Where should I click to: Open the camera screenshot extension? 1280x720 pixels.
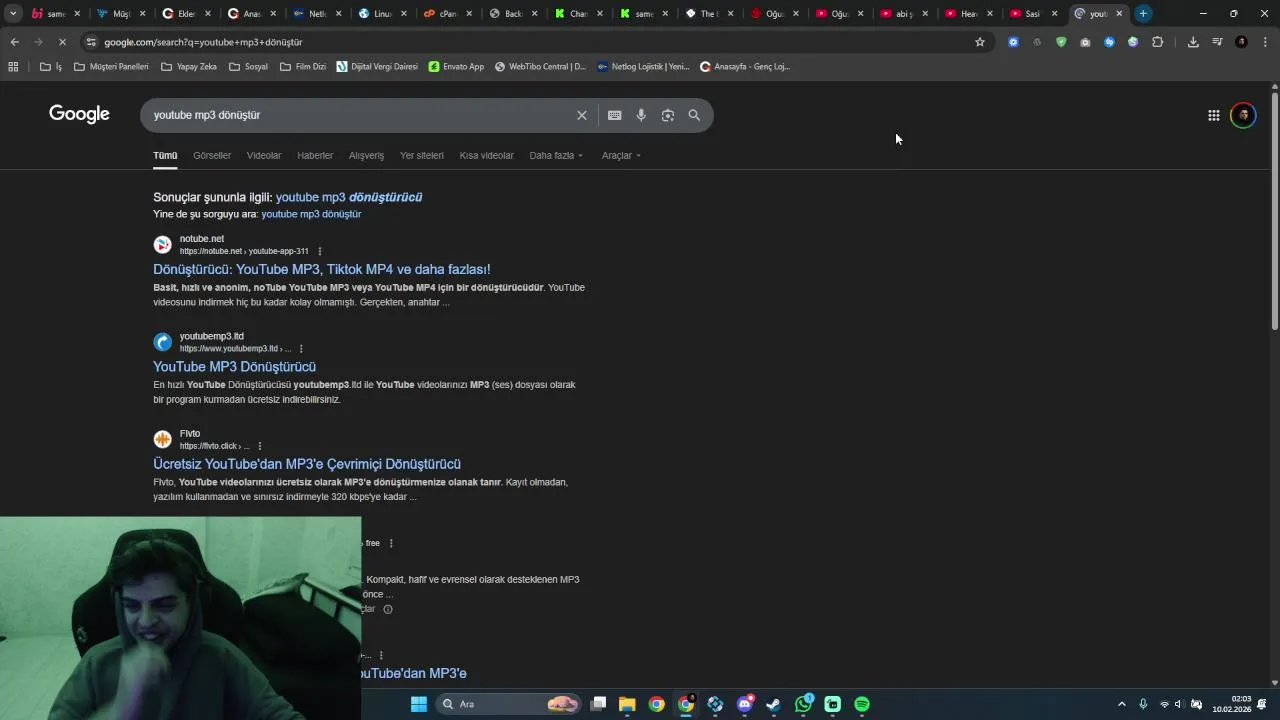pyautogui.click(x=1085, y=42)
